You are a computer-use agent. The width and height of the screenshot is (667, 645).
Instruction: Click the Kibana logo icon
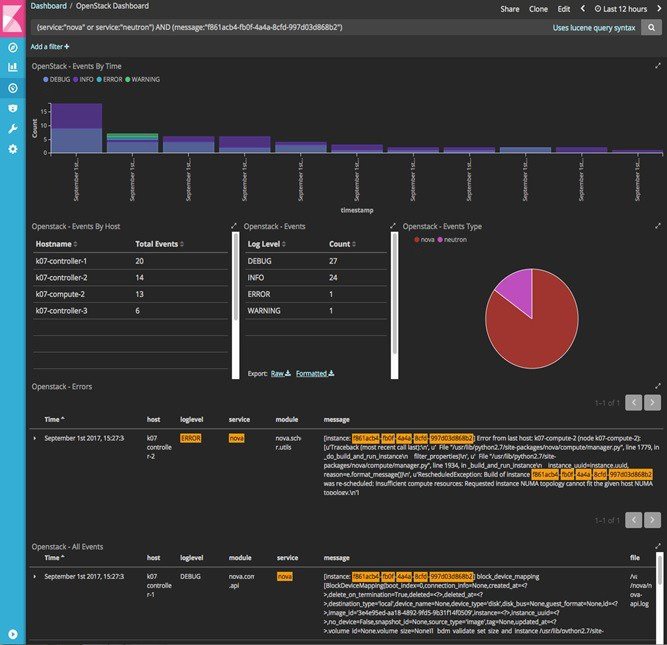point(13,17)
